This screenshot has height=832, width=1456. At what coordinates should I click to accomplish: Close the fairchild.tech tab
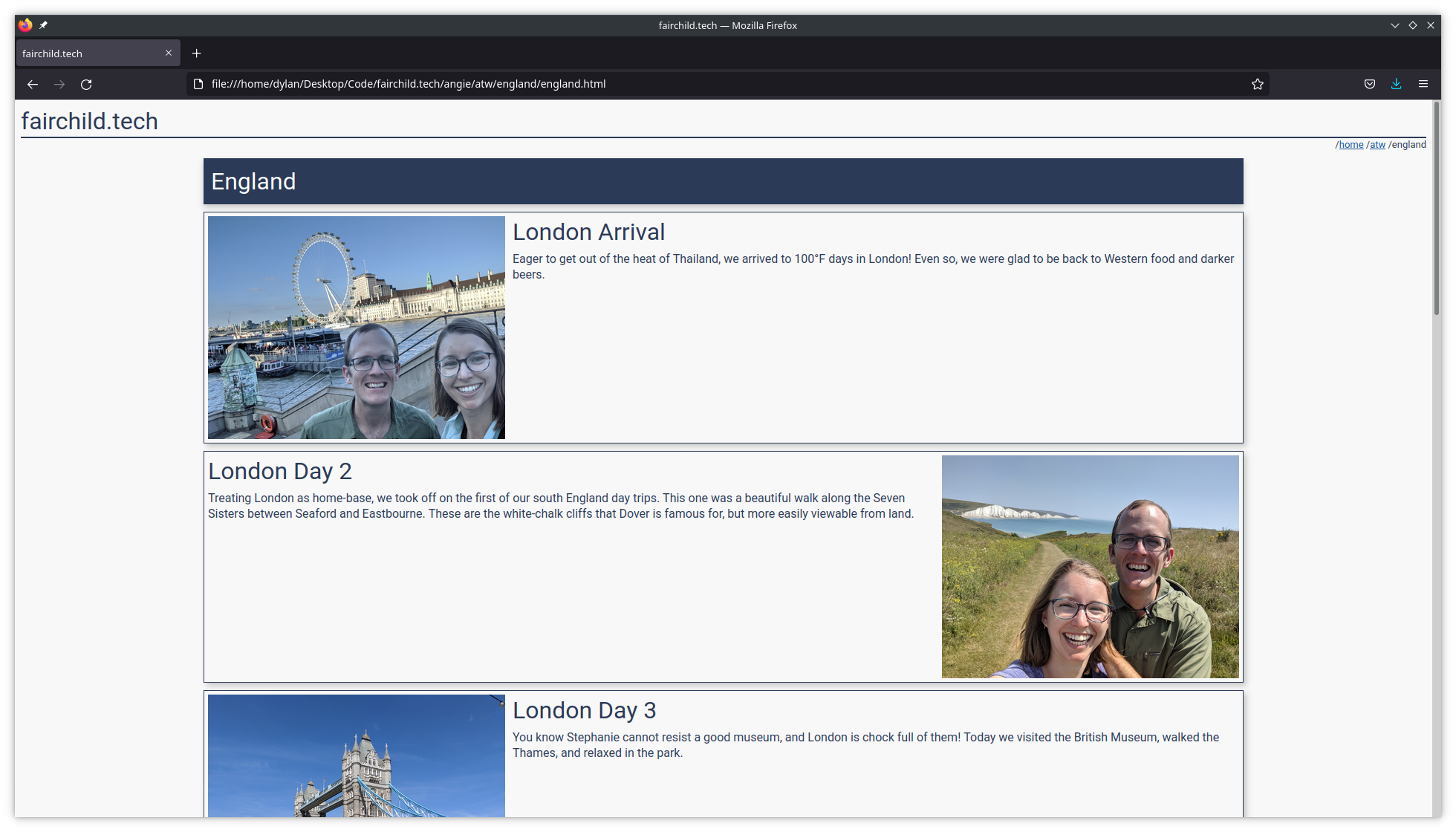169,53
